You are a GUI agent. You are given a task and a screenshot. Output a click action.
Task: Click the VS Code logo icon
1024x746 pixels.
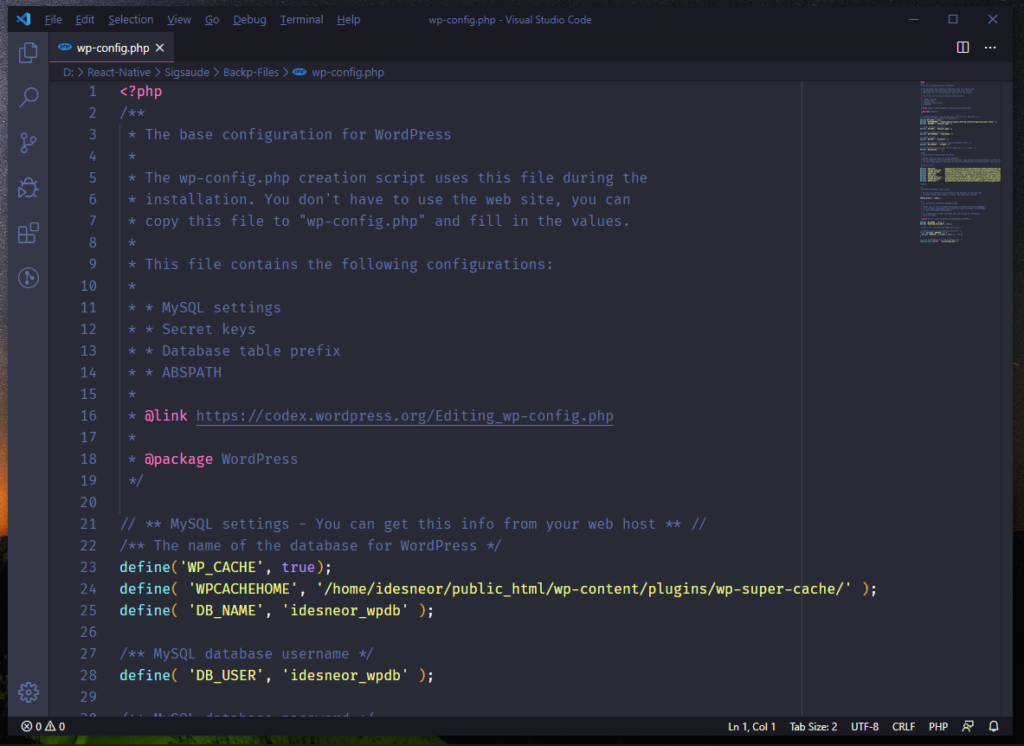point(24,19)
